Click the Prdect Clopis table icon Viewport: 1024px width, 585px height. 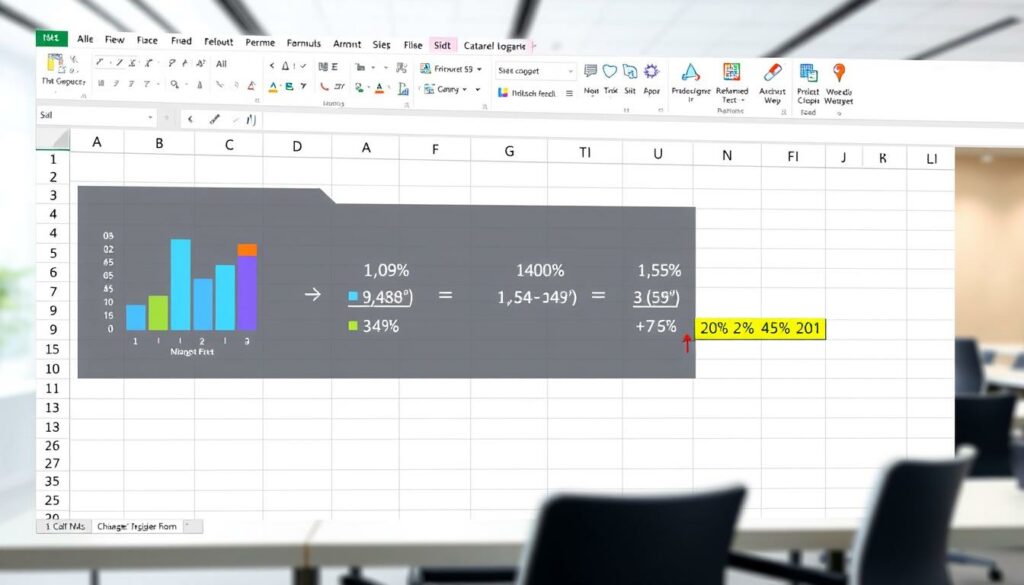[808, 72]
